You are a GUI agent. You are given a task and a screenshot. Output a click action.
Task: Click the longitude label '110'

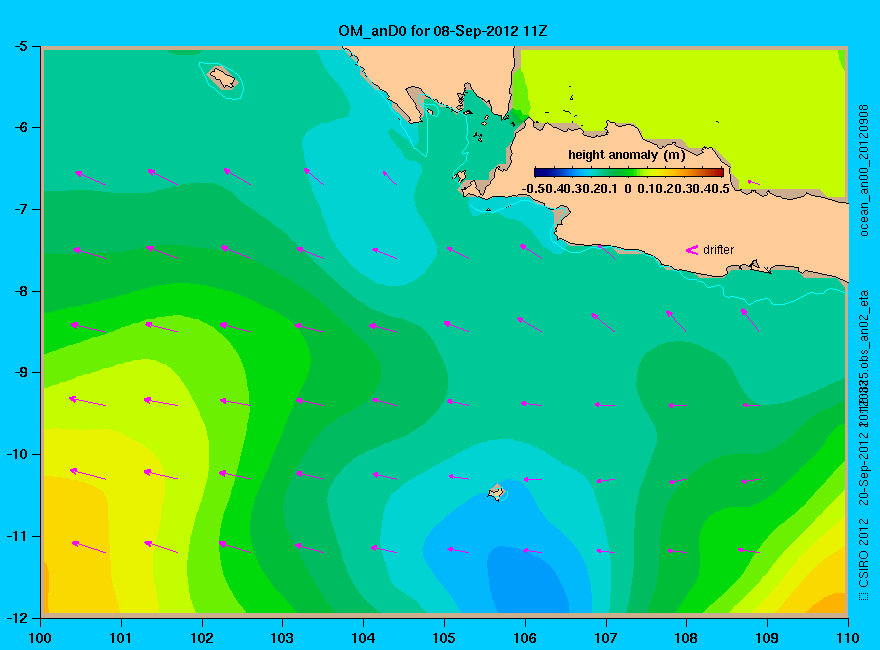pyautogui.click(x=848, y=638)
